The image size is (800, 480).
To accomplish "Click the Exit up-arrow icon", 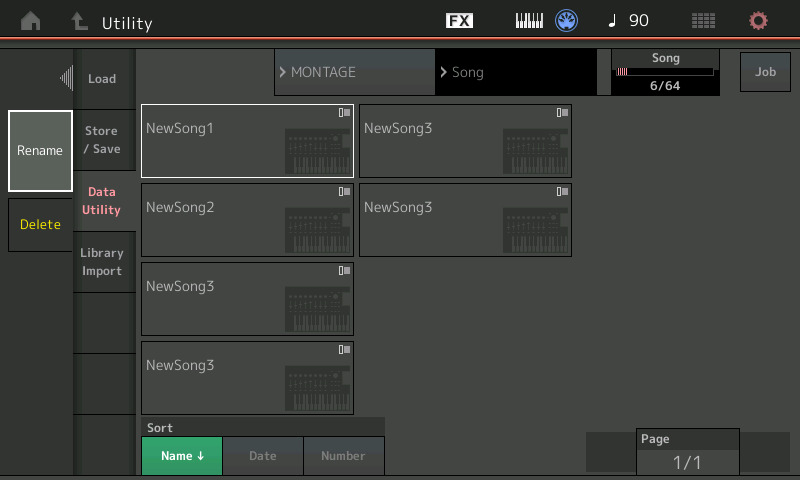I will 79,21.
